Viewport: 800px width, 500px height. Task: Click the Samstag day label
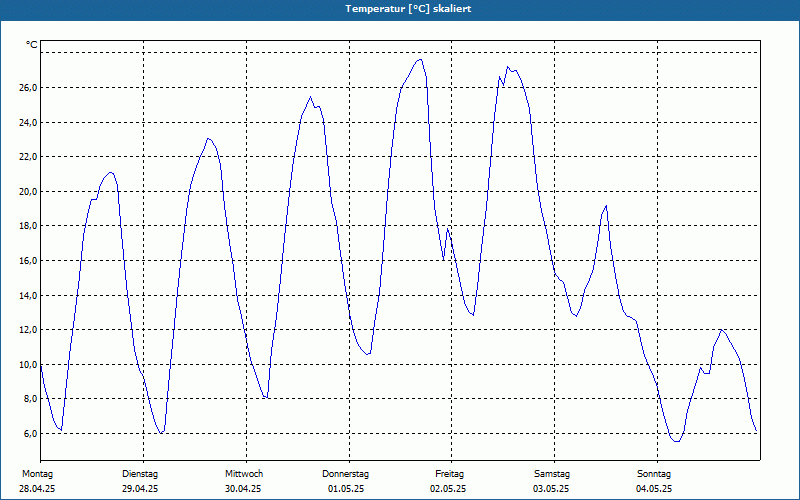point(552,474)
